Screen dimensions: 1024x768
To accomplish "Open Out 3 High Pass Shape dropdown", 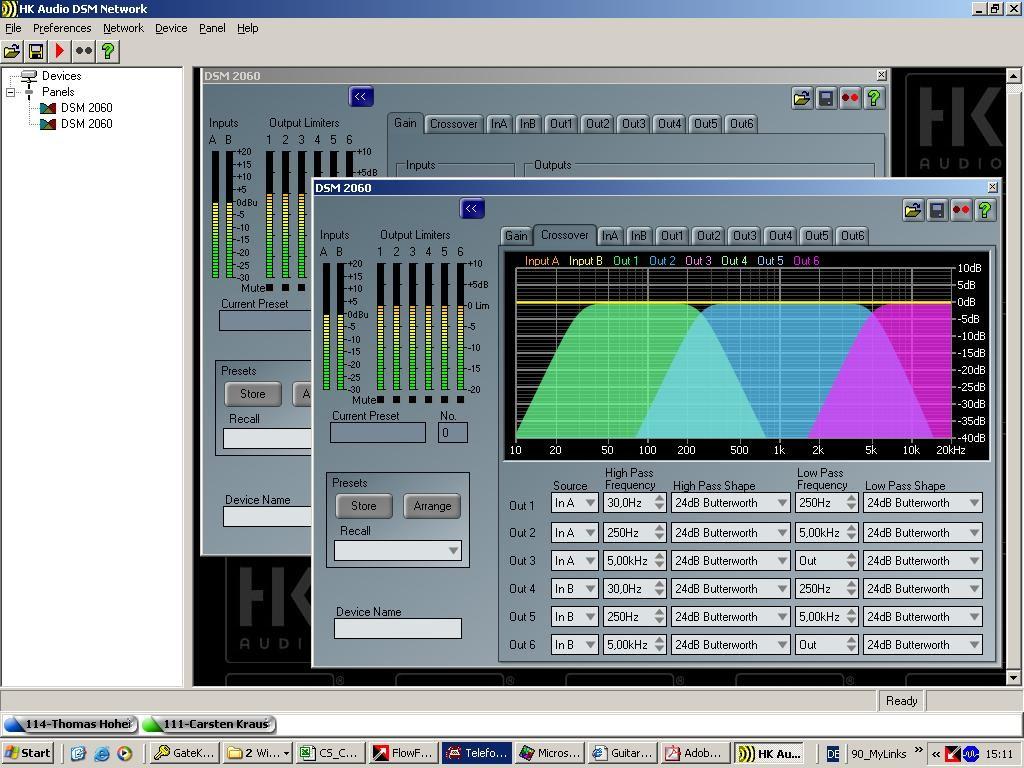I will coord(781,561).
